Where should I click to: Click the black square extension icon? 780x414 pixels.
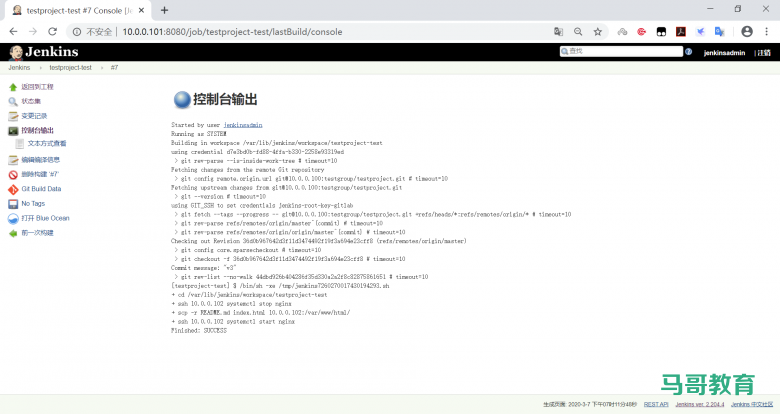point(661,31)
